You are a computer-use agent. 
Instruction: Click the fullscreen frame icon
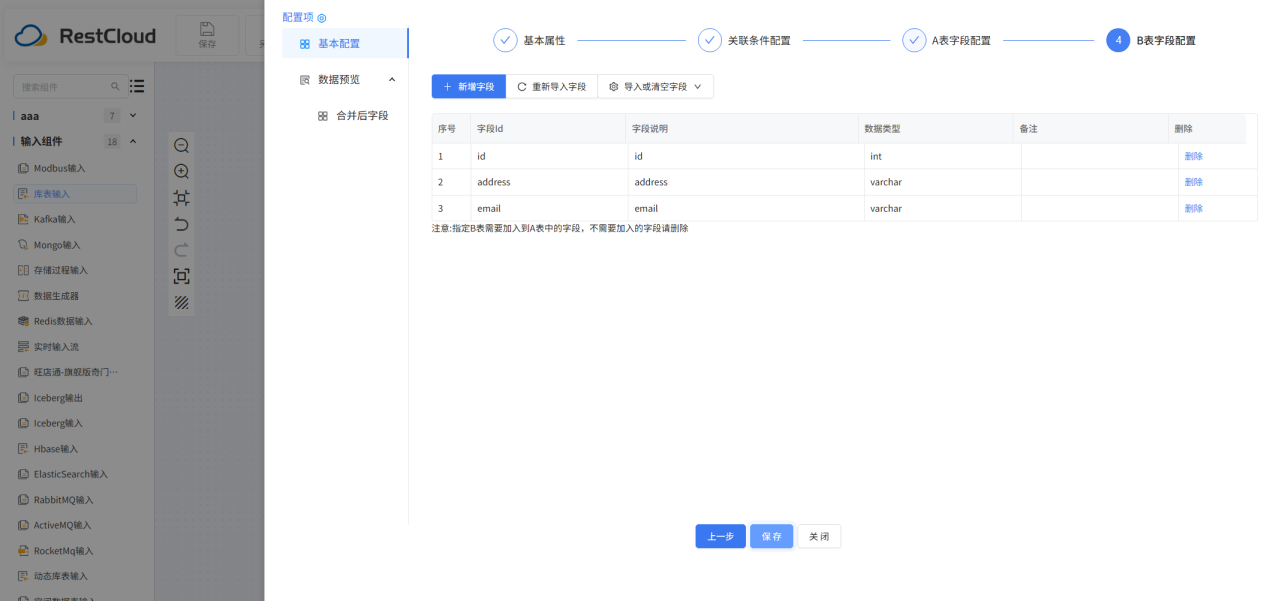tap(181, 276)
